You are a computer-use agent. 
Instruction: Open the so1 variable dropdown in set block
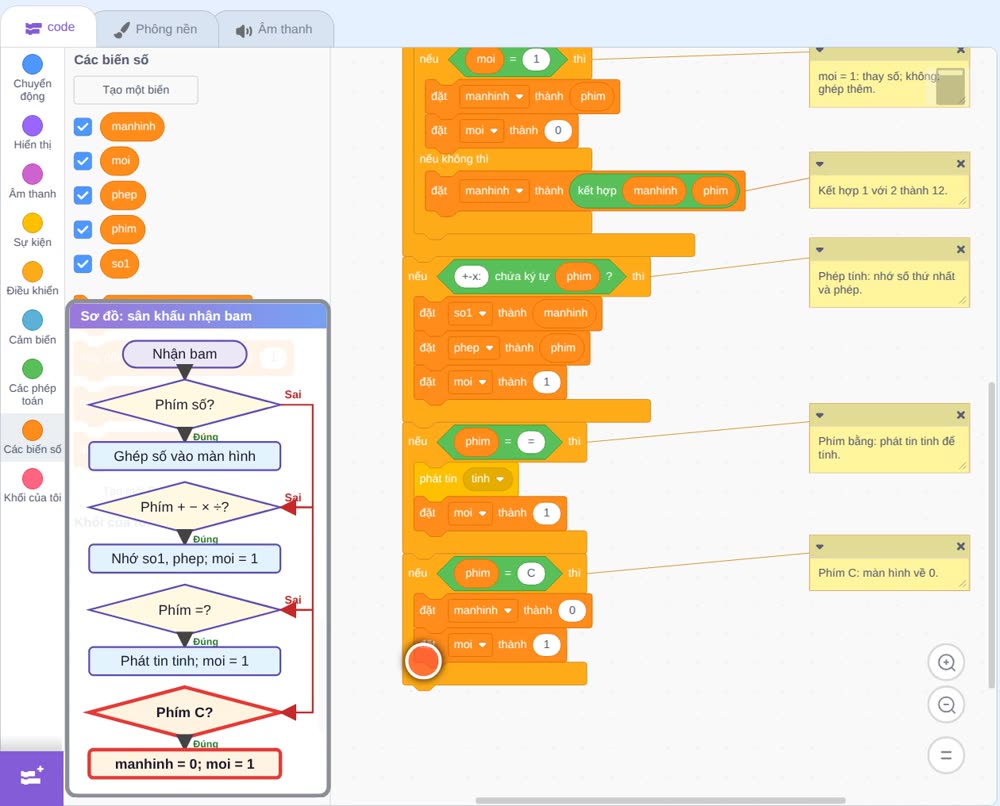(x=470, y=313)
